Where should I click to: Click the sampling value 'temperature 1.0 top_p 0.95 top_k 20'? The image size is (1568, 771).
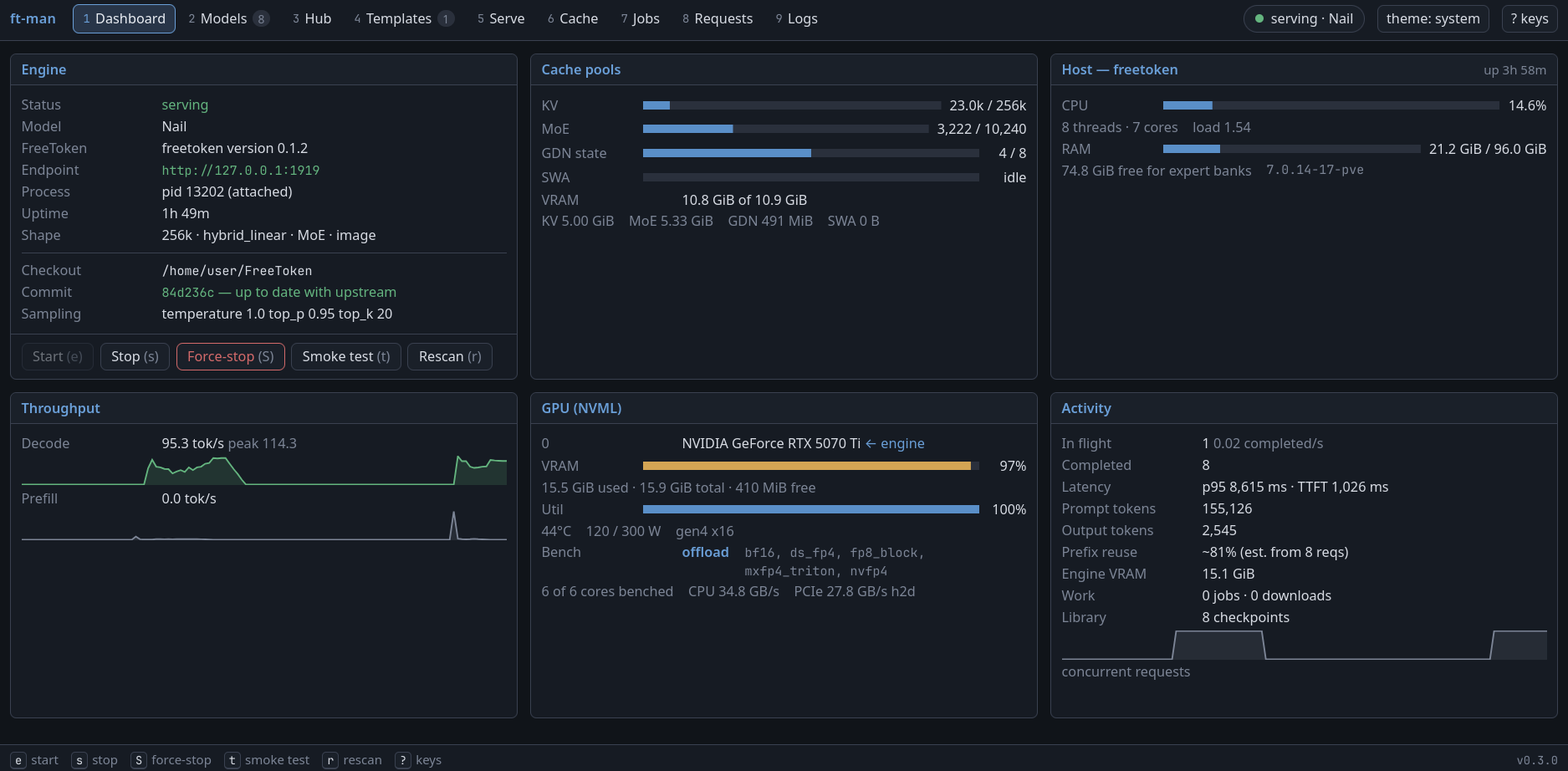[277, 314]
